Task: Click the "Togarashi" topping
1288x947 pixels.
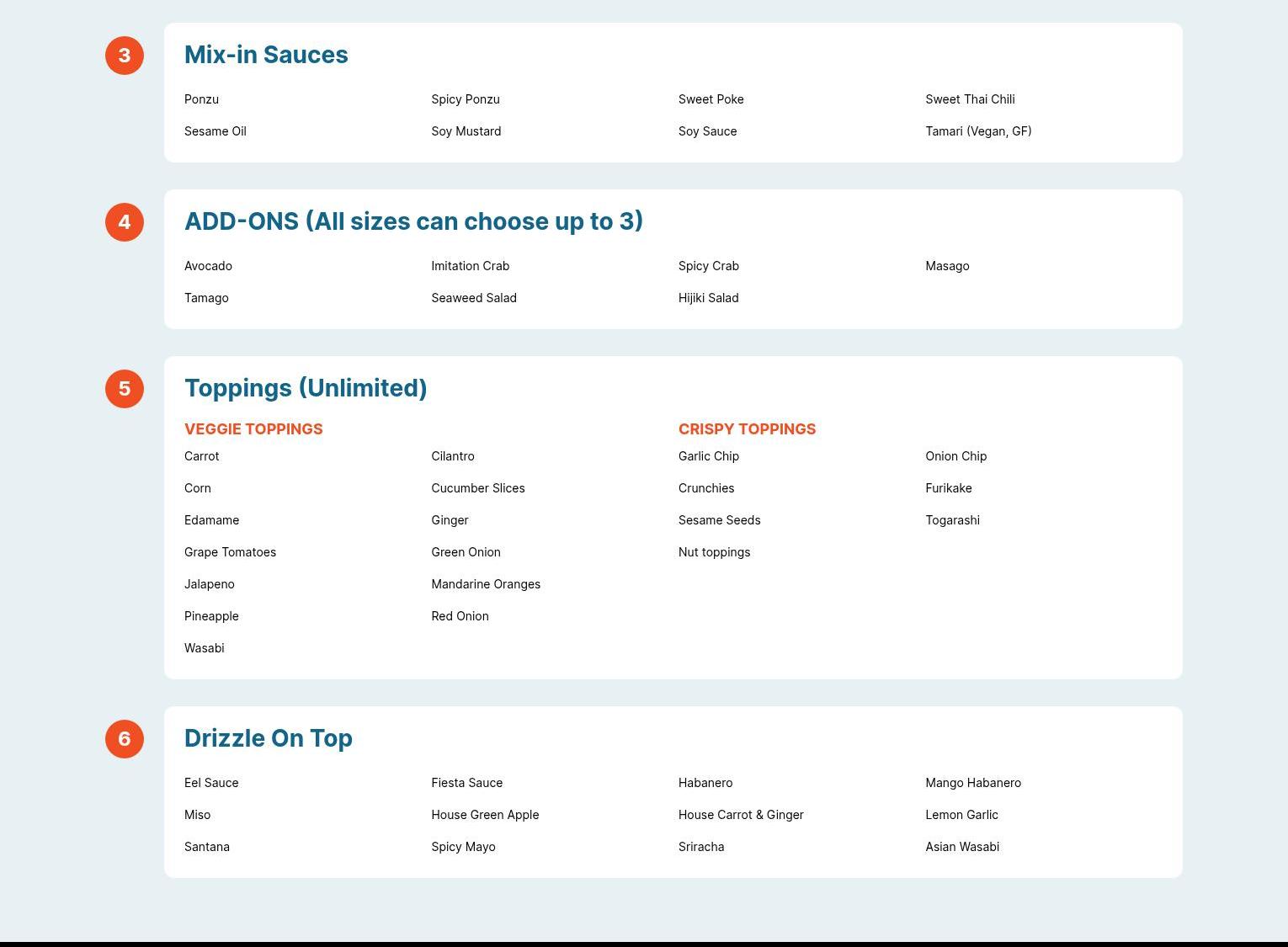Action: click(x=952, y=520)
